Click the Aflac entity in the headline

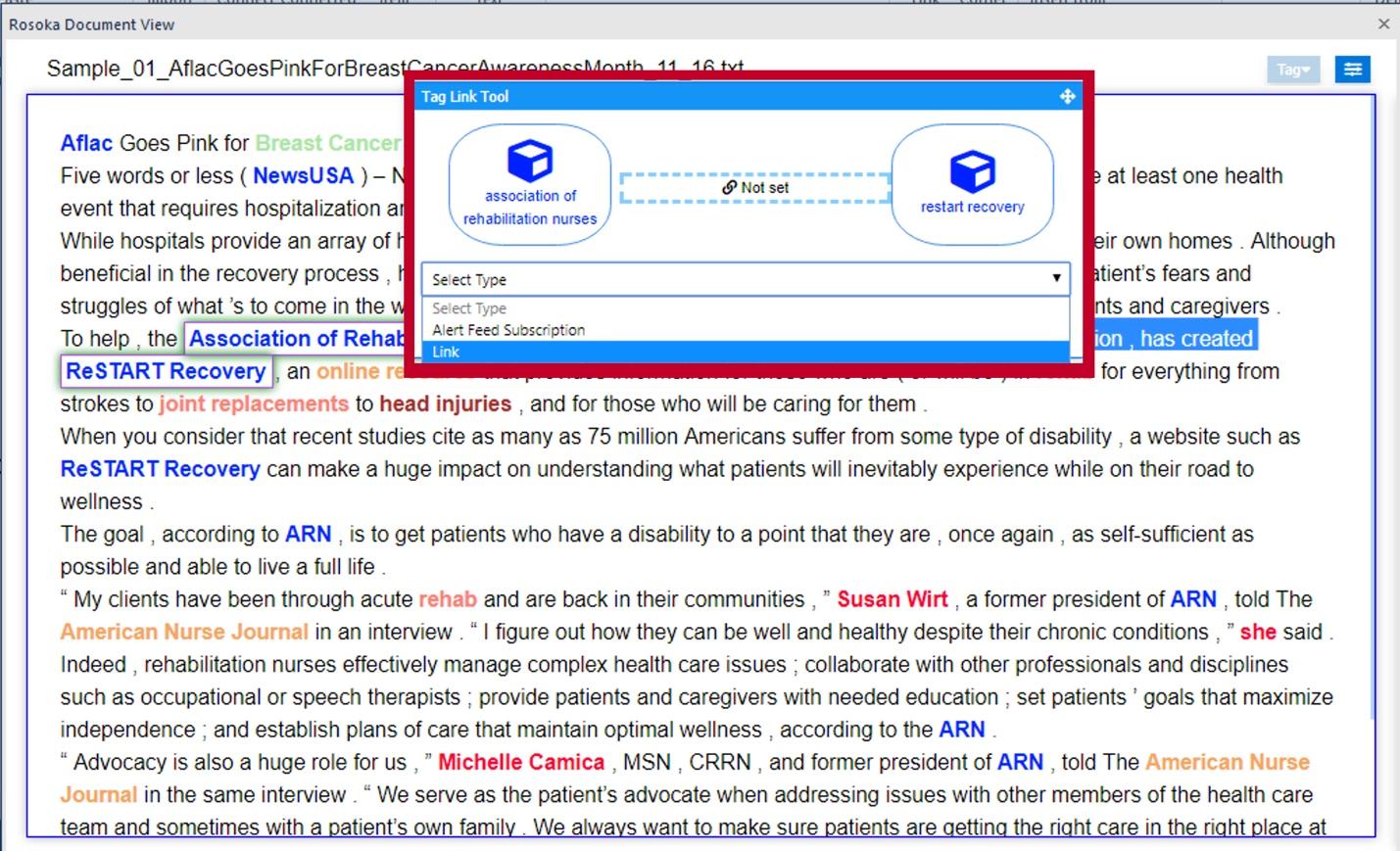click(86, 142)
